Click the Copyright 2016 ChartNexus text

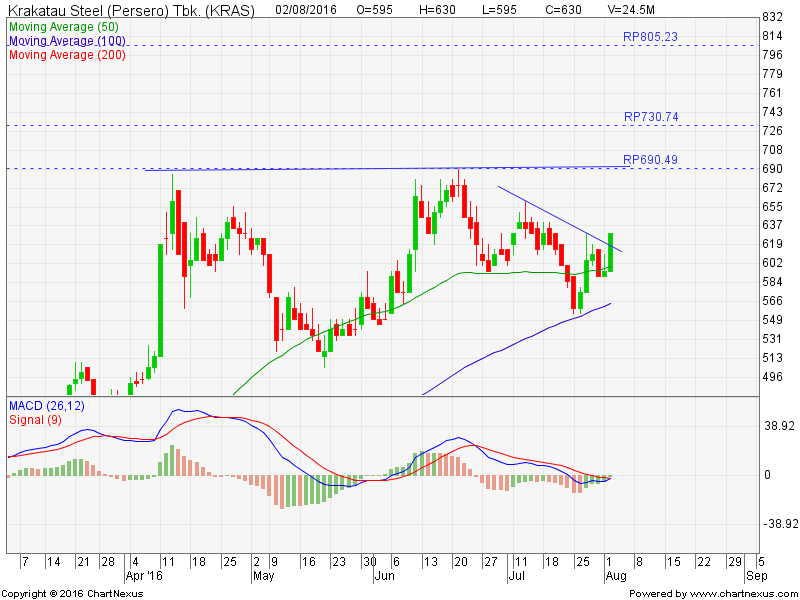(73, 594)
